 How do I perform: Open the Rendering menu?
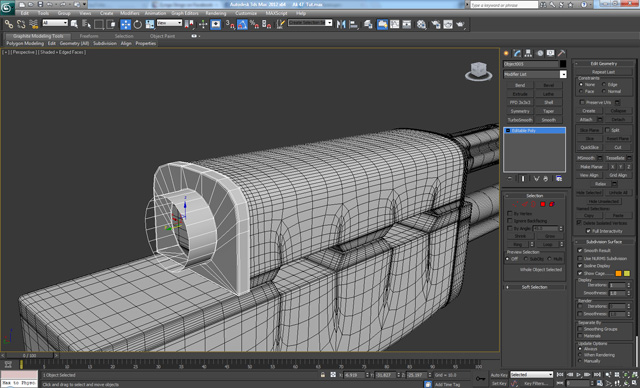(216, 13)
